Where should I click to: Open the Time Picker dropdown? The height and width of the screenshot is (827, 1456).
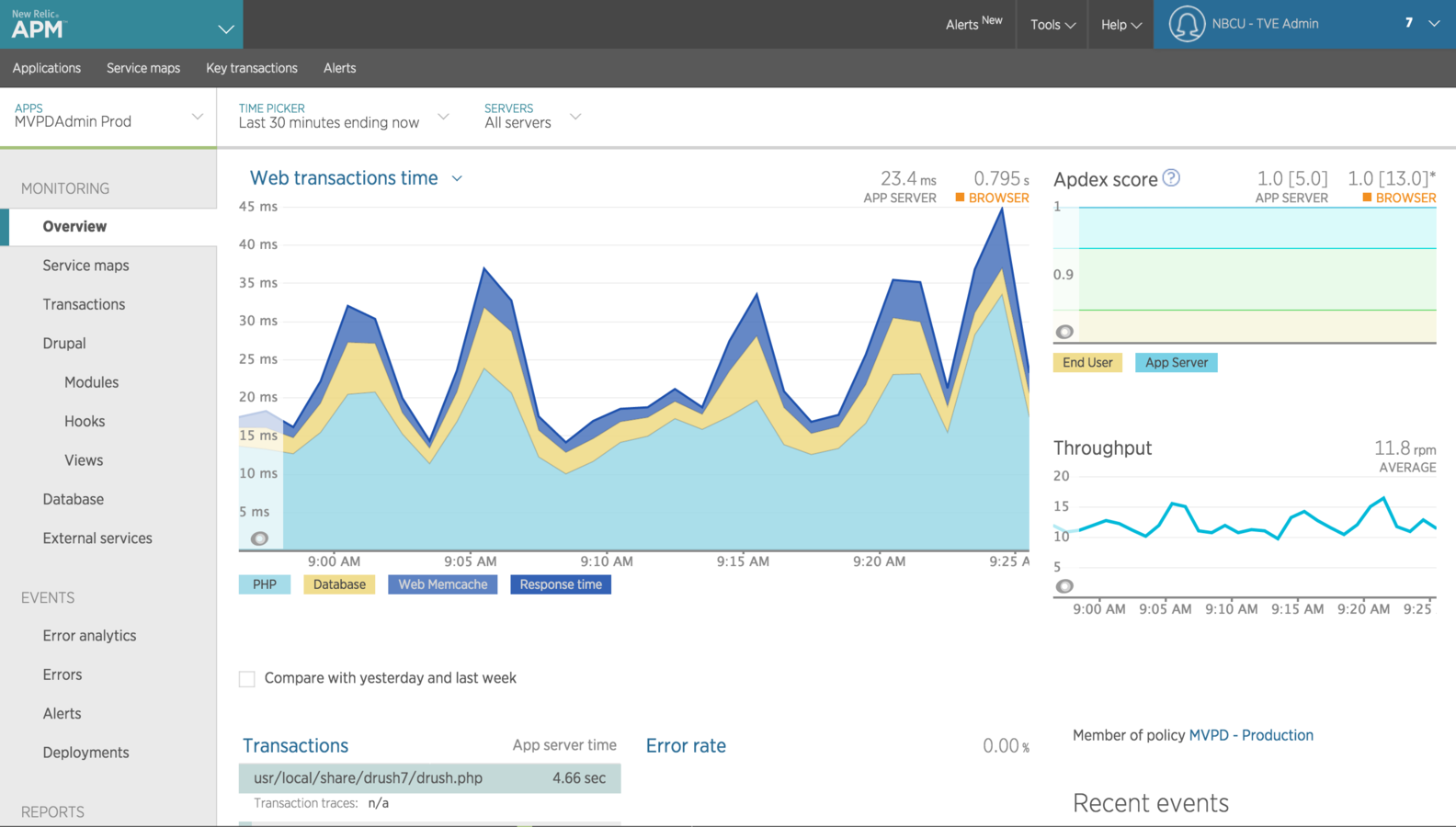point(343,116)
